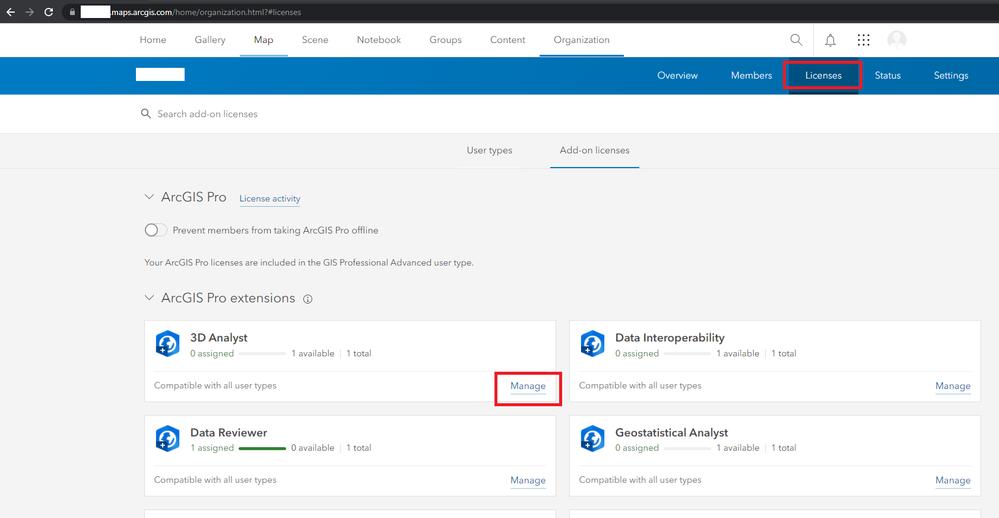Image resolution: width=999 pixels, height=518 pixels.
Task: Click '0 assigned' under 3D Analyst
Action: coord(212,354)
